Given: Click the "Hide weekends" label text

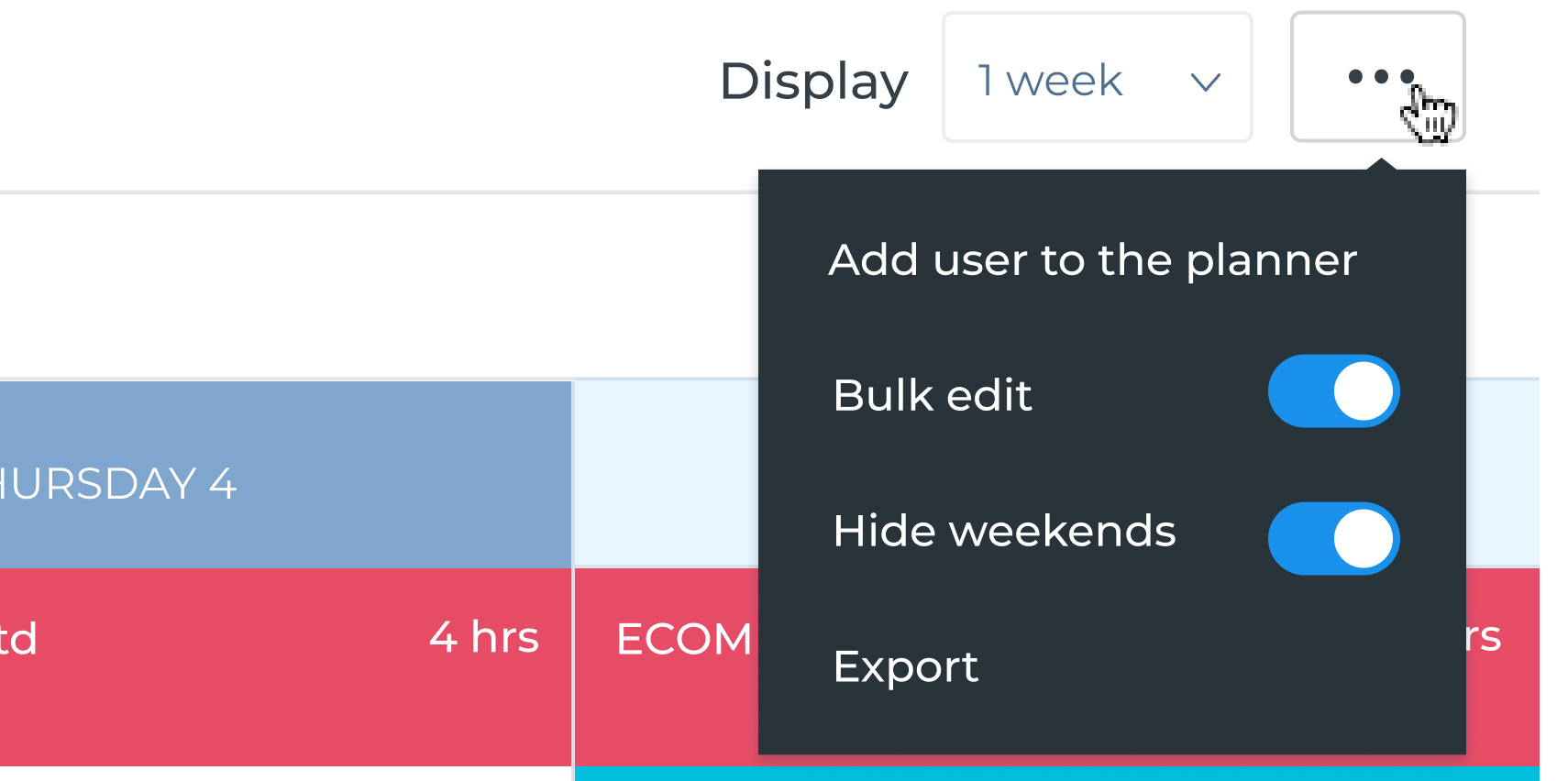Looking at the screenshot, I should (1004, 532).
